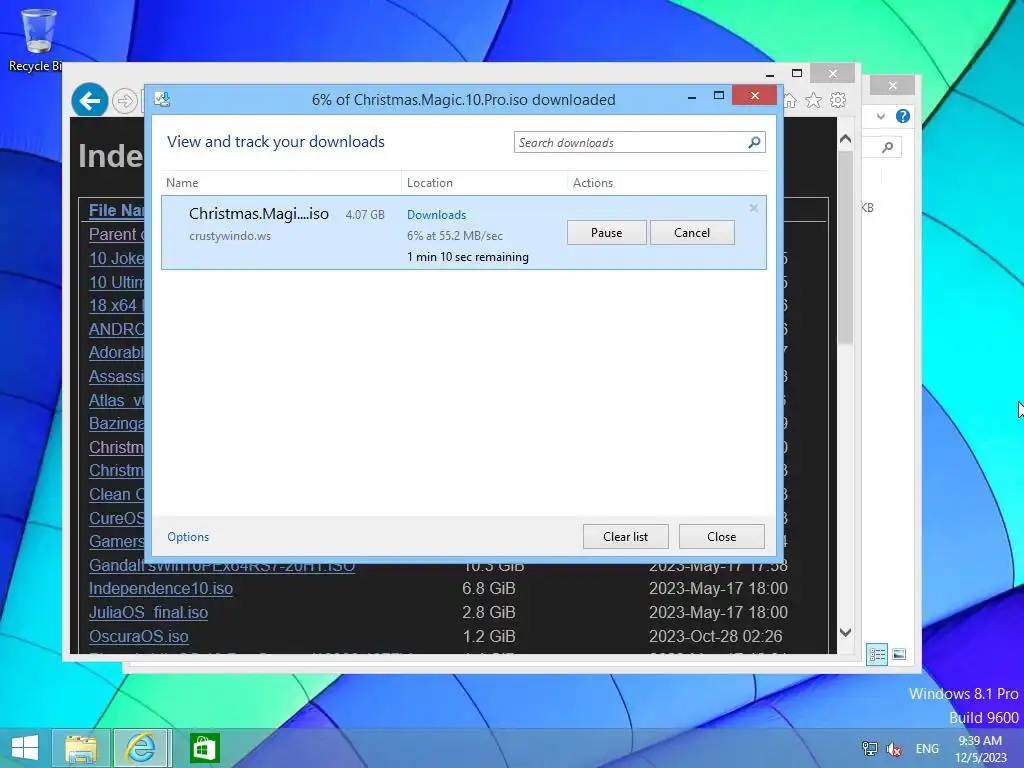Click the Clear list button
The width and height of the screenshot is (1024, 768).
pyautogui.click(x=625, y=537)
